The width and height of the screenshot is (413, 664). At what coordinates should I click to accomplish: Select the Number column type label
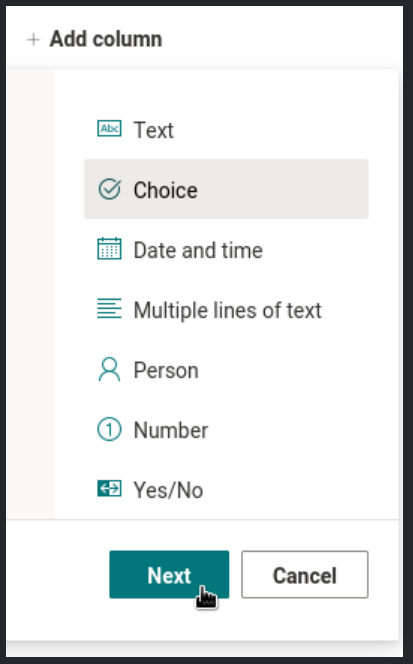pyautogui.click(x=171, y=431)
